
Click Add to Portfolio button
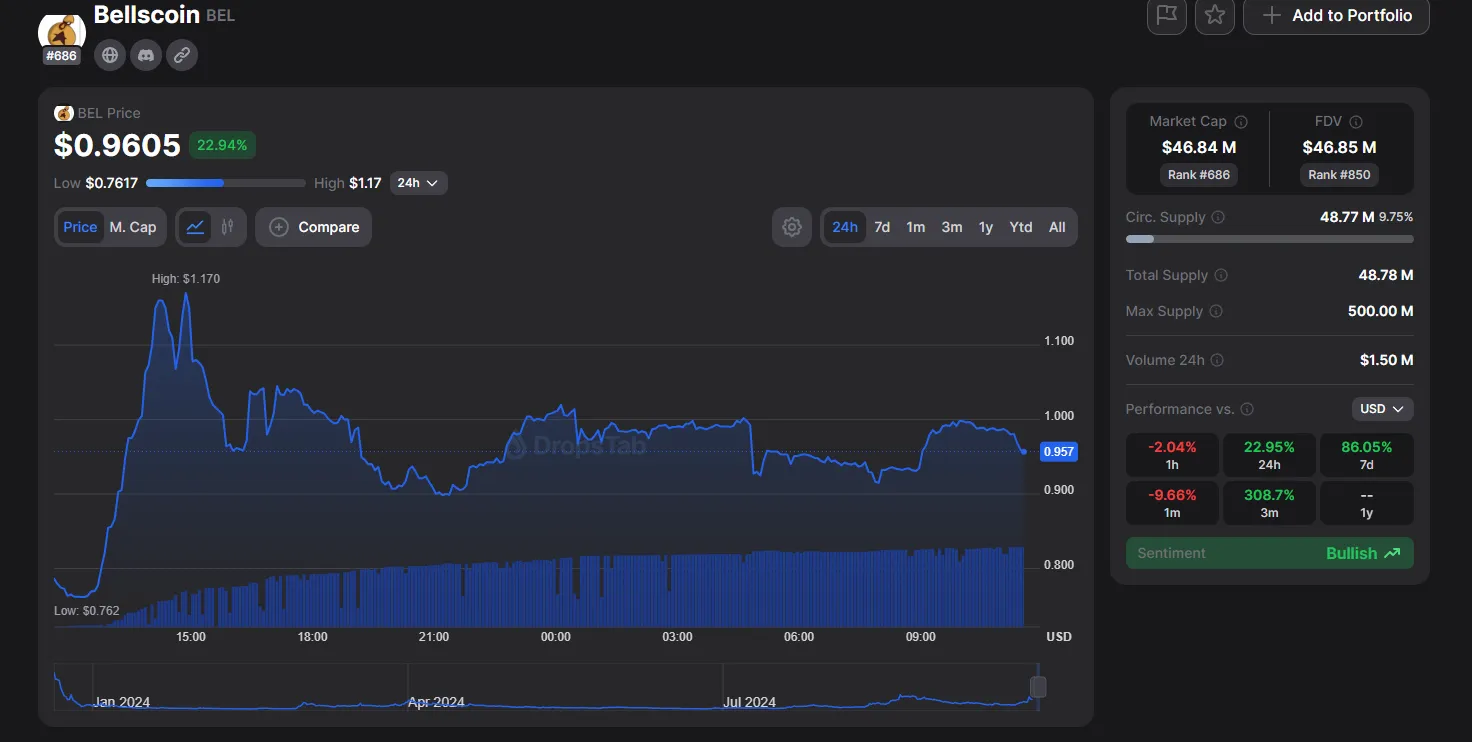(1336, 15)
